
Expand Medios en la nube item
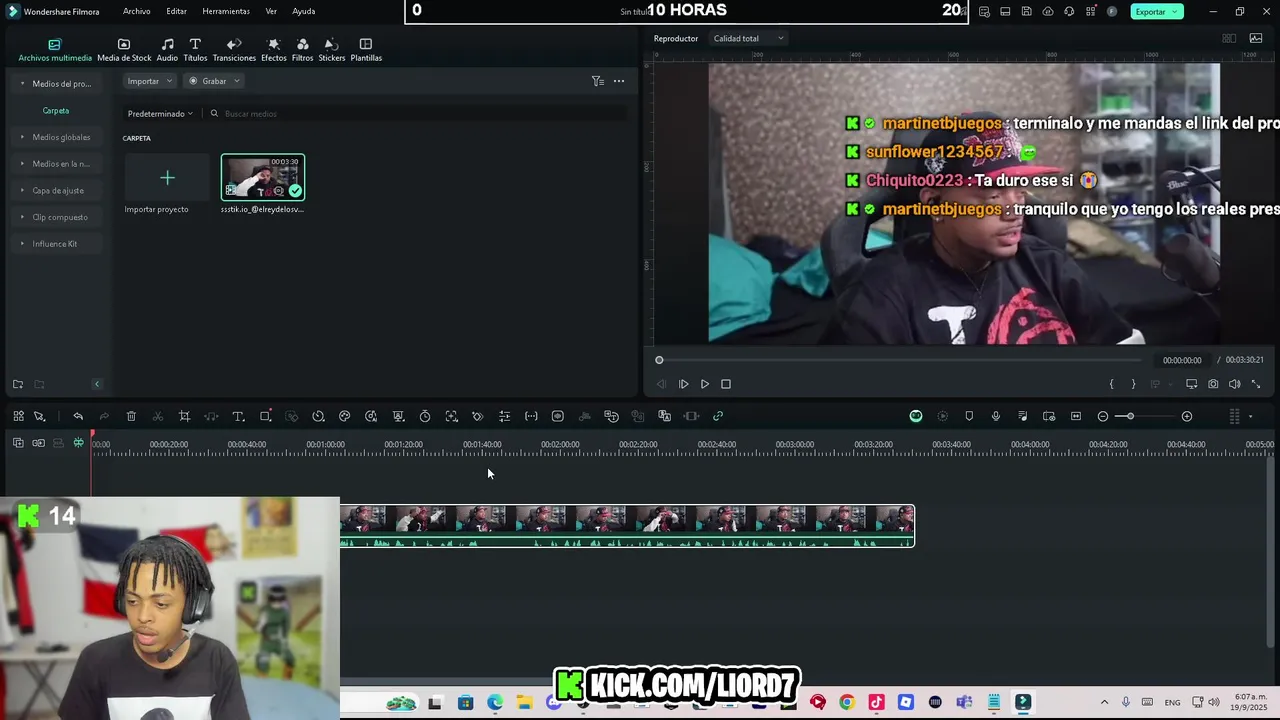pyautogui.click(x=57, y=164)
